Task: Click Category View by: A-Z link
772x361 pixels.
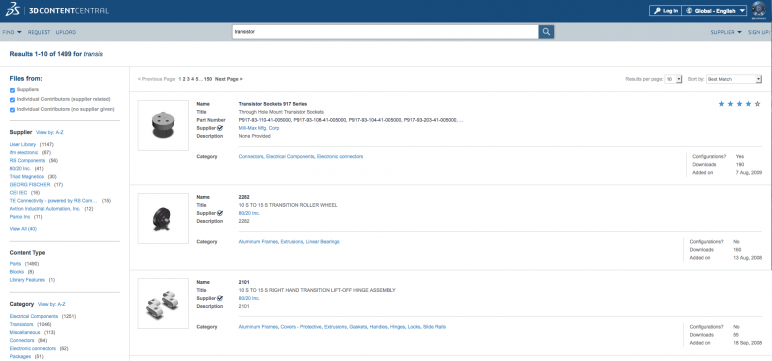Action: point(52,304)
